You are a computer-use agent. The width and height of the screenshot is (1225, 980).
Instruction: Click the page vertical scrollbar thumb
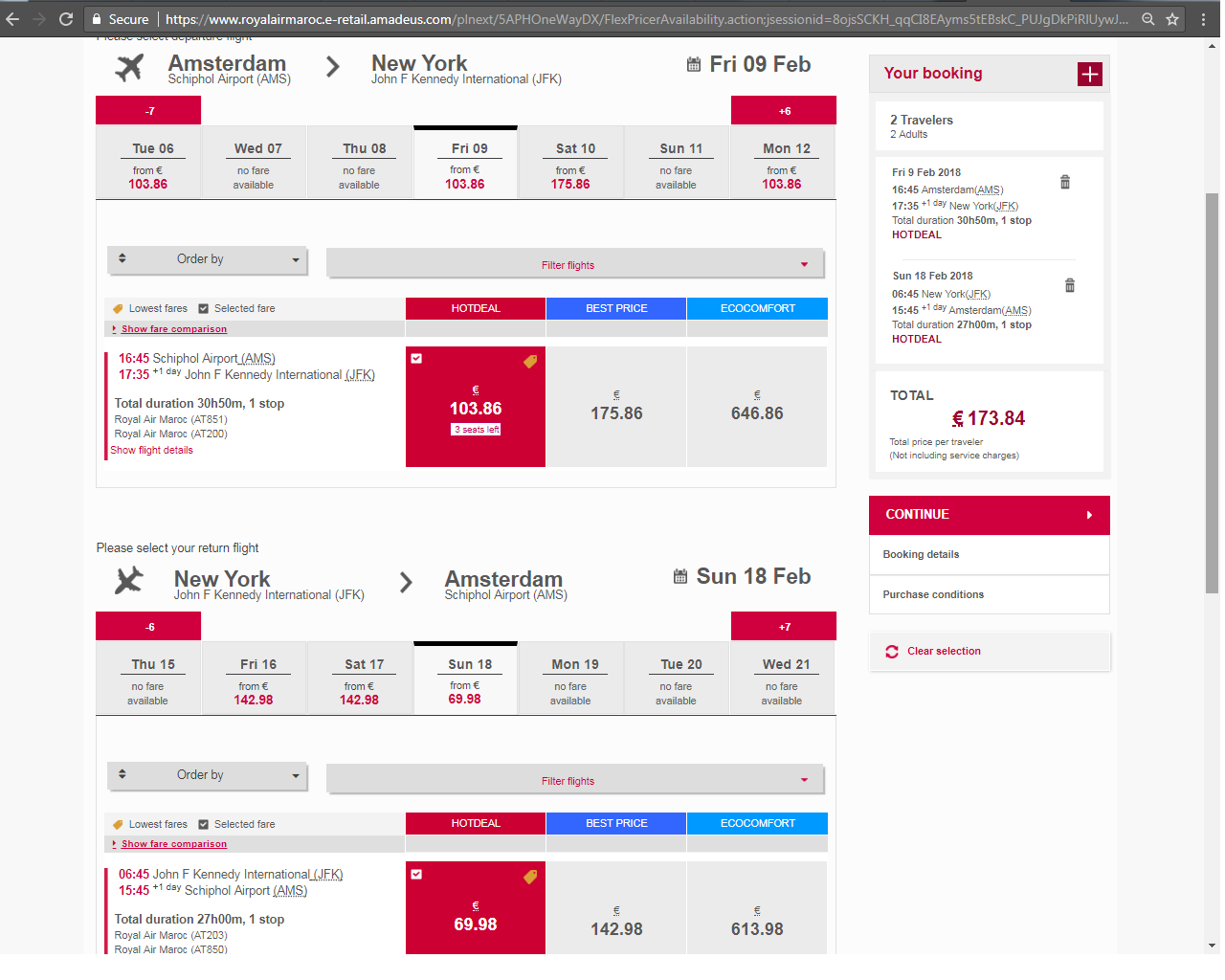(1213, 392)
